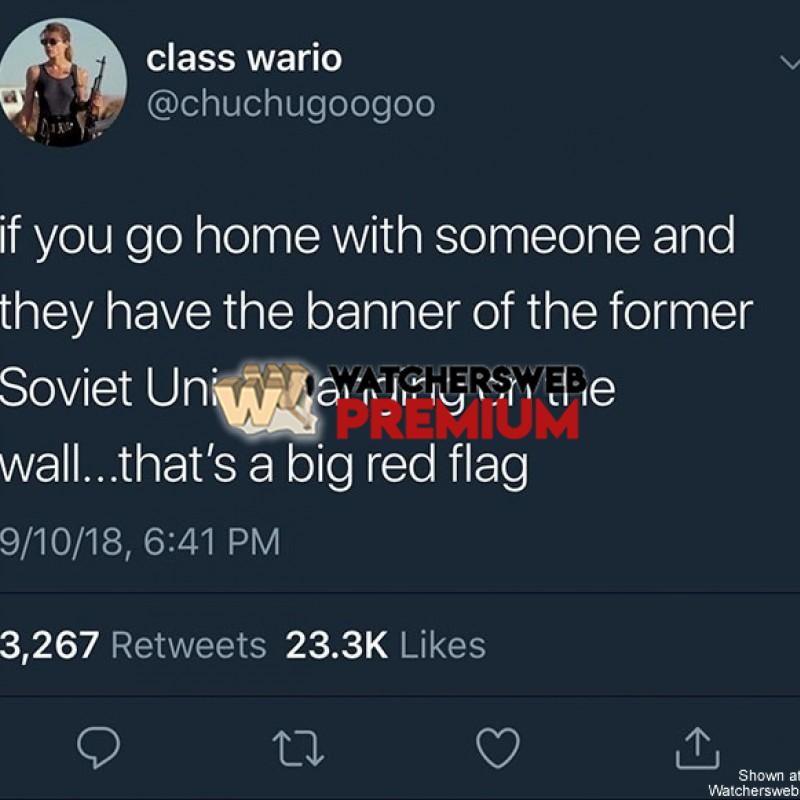This screenshot has height=800, width=800.
Task: Open the class wario display name
Action: 244,58
